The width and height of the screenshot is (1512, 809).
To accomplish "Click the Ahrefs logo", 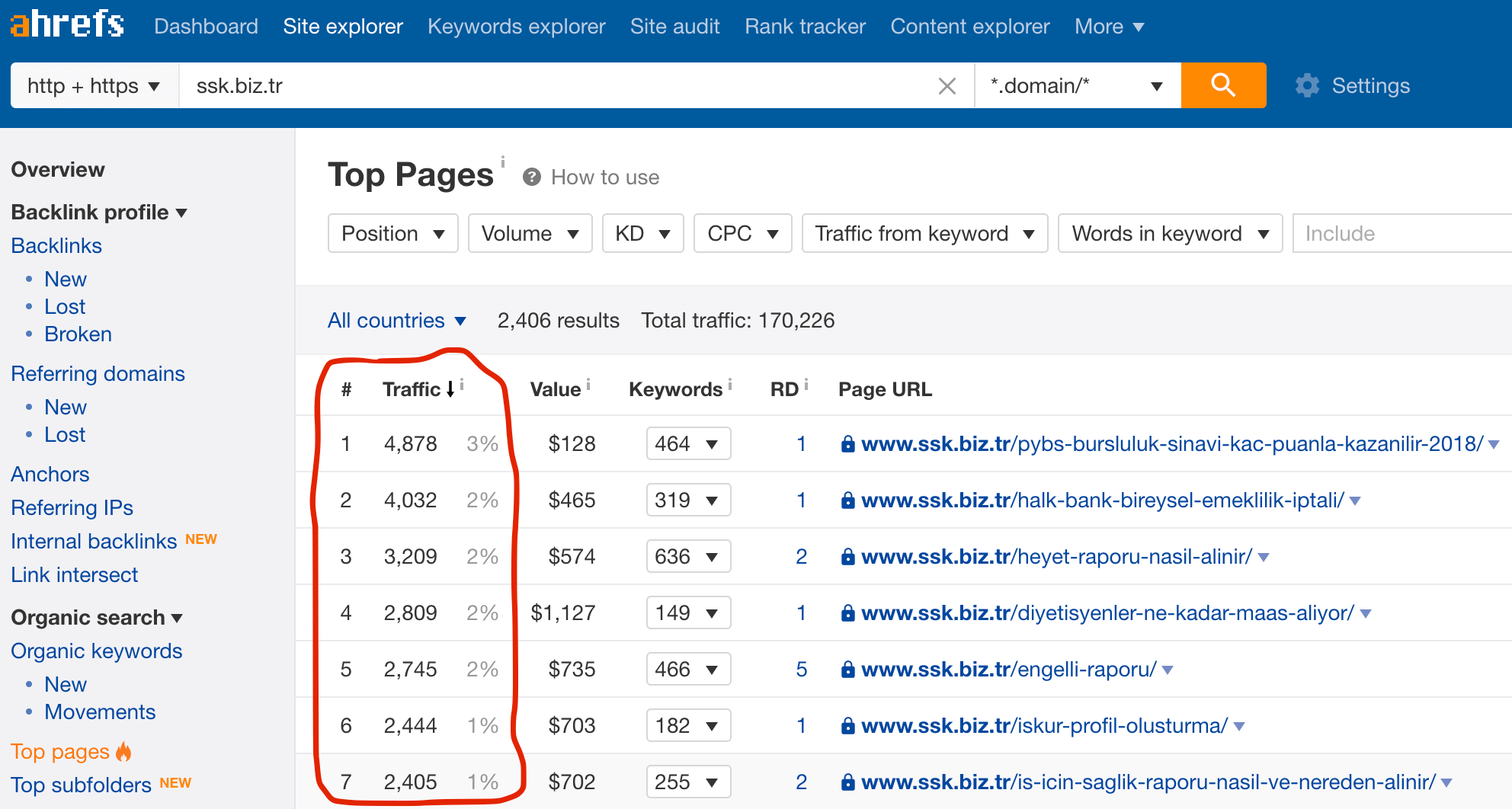I will (67, 24).
